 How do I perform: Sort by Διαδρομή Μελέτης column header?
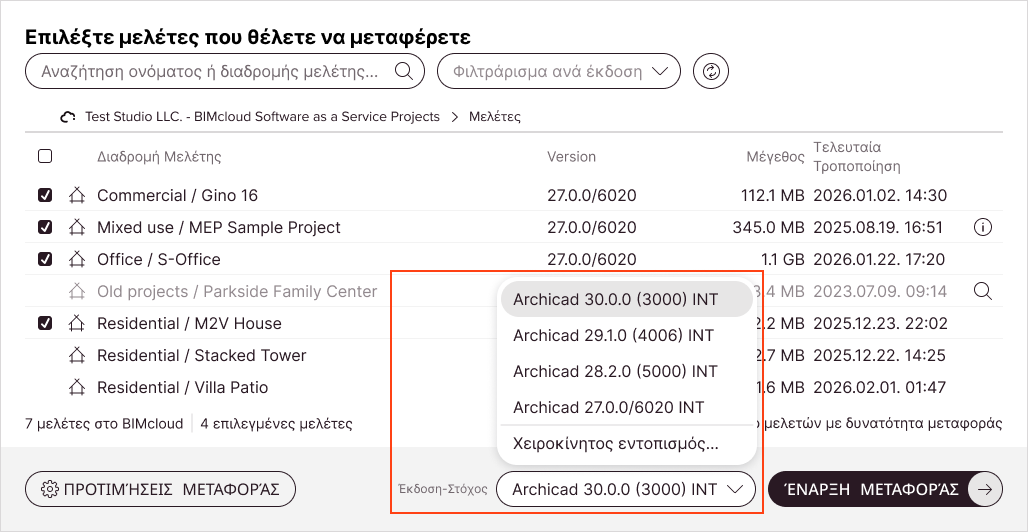(x=159, y=157)
